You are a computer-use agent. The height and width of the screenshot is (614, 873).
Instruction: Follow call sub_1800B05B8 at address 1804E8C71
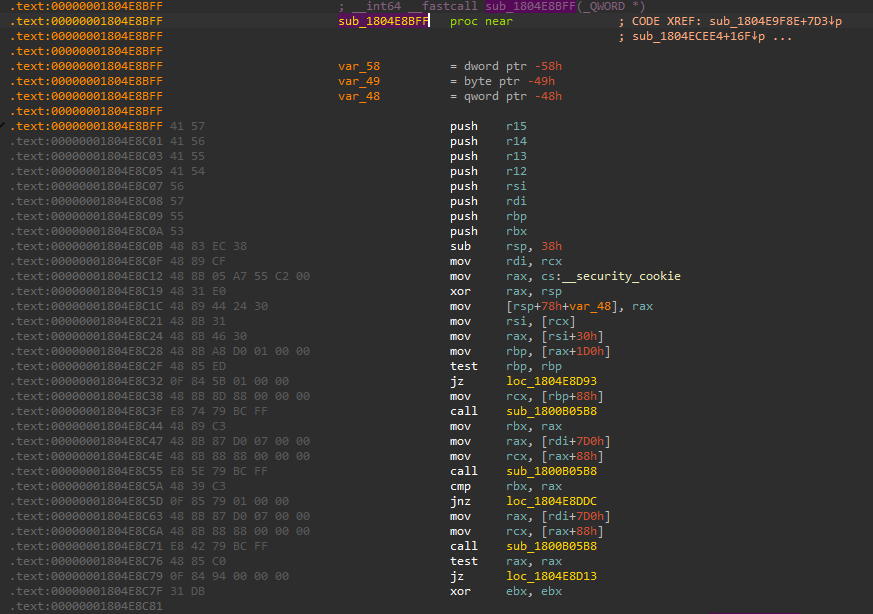pyautogui.click(x=551, y=546)
